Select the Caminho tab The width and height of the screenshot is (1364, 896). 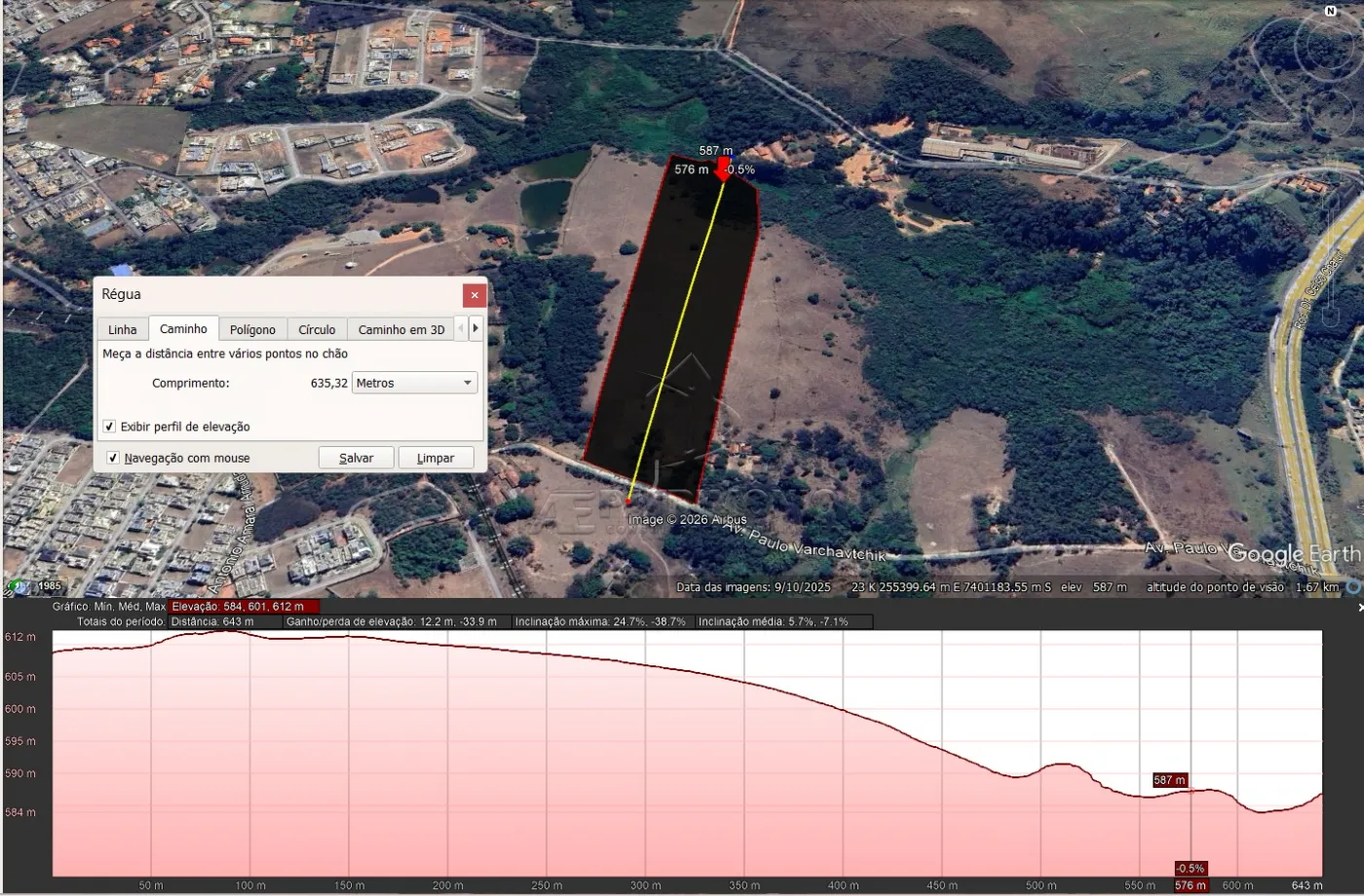point(183,328)
